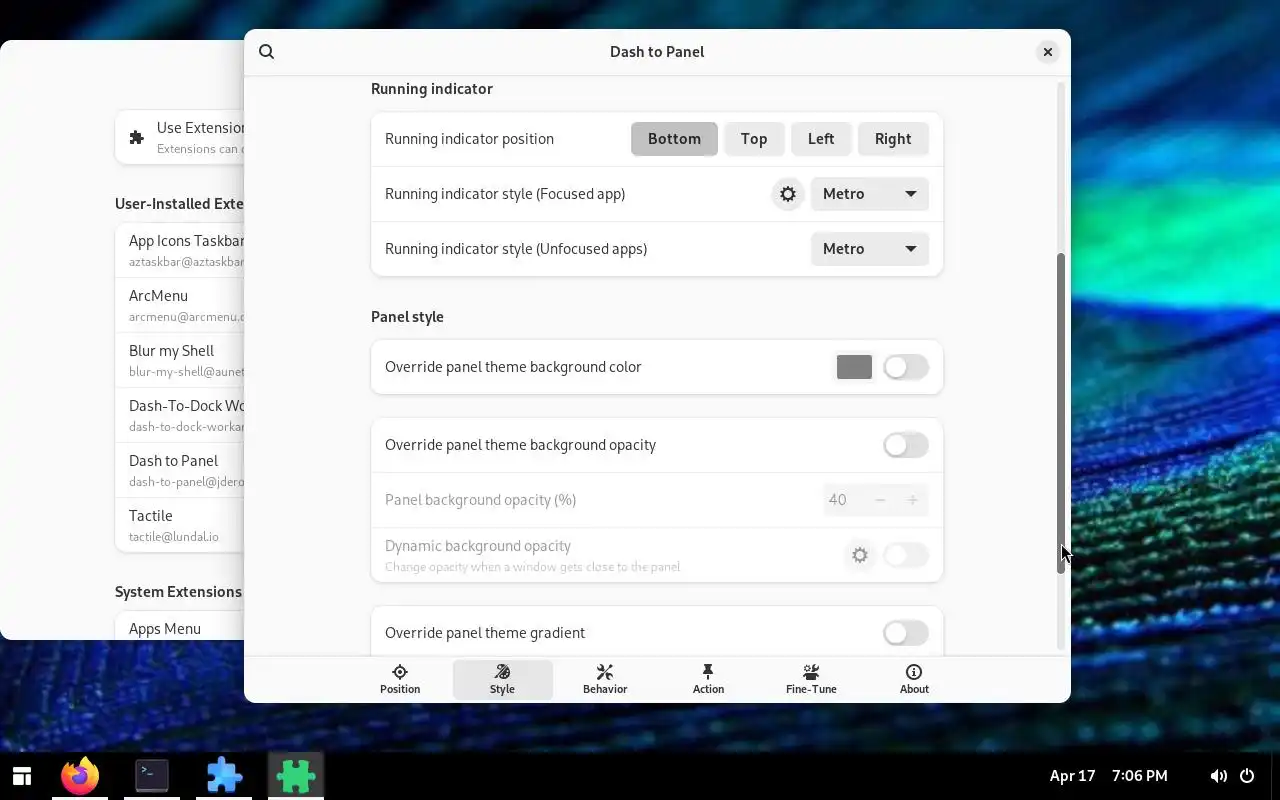Click the green puzzle icon in taskbar
The width and height of the screenshot is (1280, 800).
coord(296,776)
